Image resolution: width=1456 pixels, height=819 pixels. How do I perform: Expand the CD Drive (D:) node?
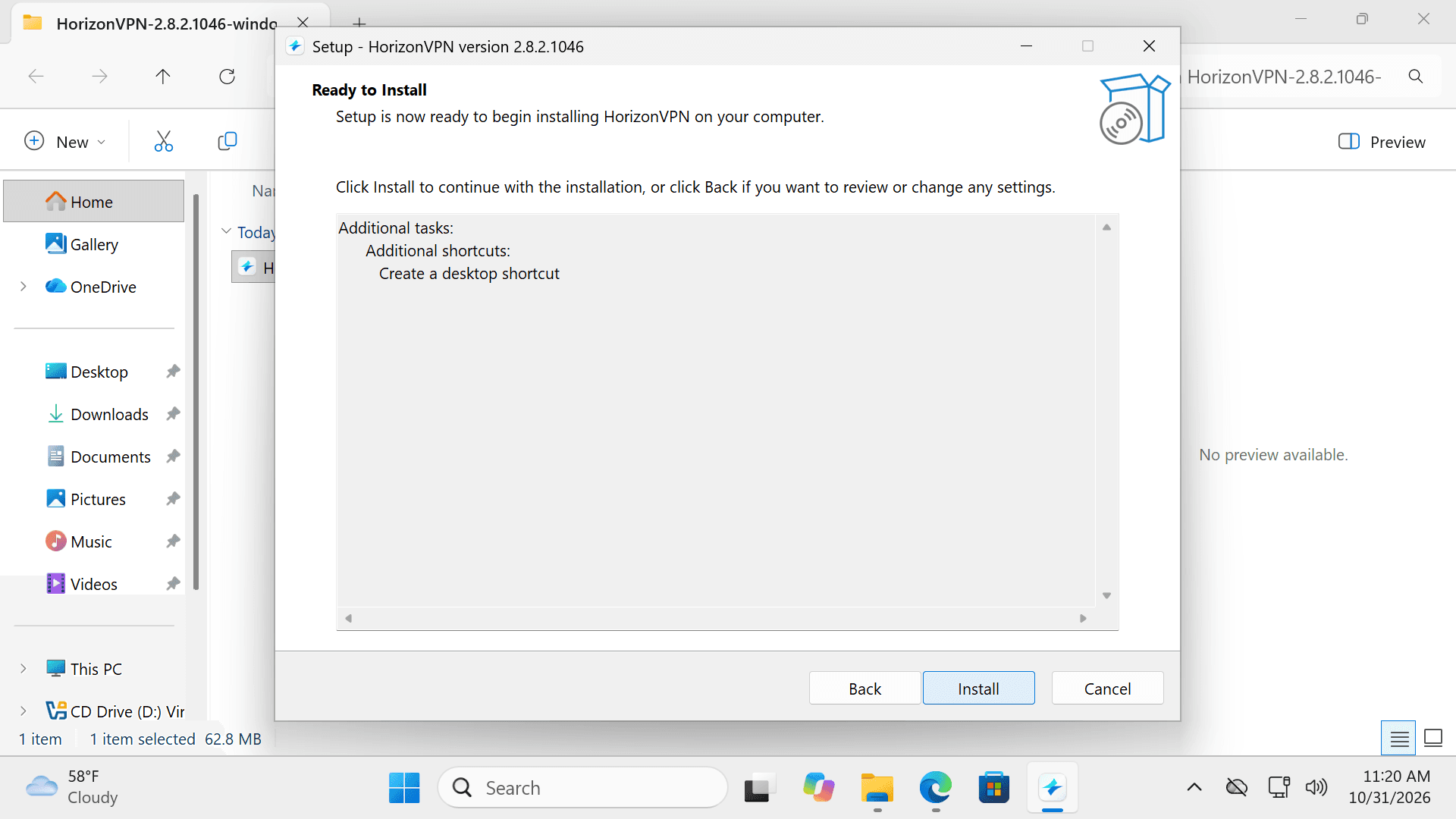24,711
